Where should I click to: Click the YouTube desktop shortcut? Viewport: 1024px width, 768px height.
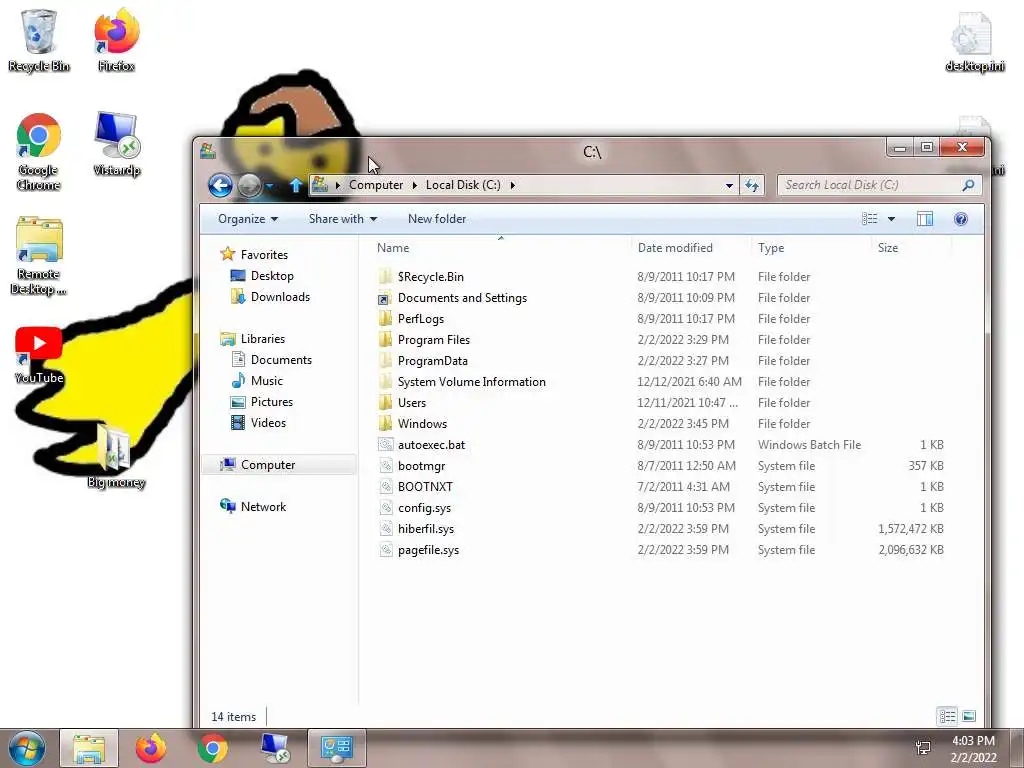(x=39, y=355)
